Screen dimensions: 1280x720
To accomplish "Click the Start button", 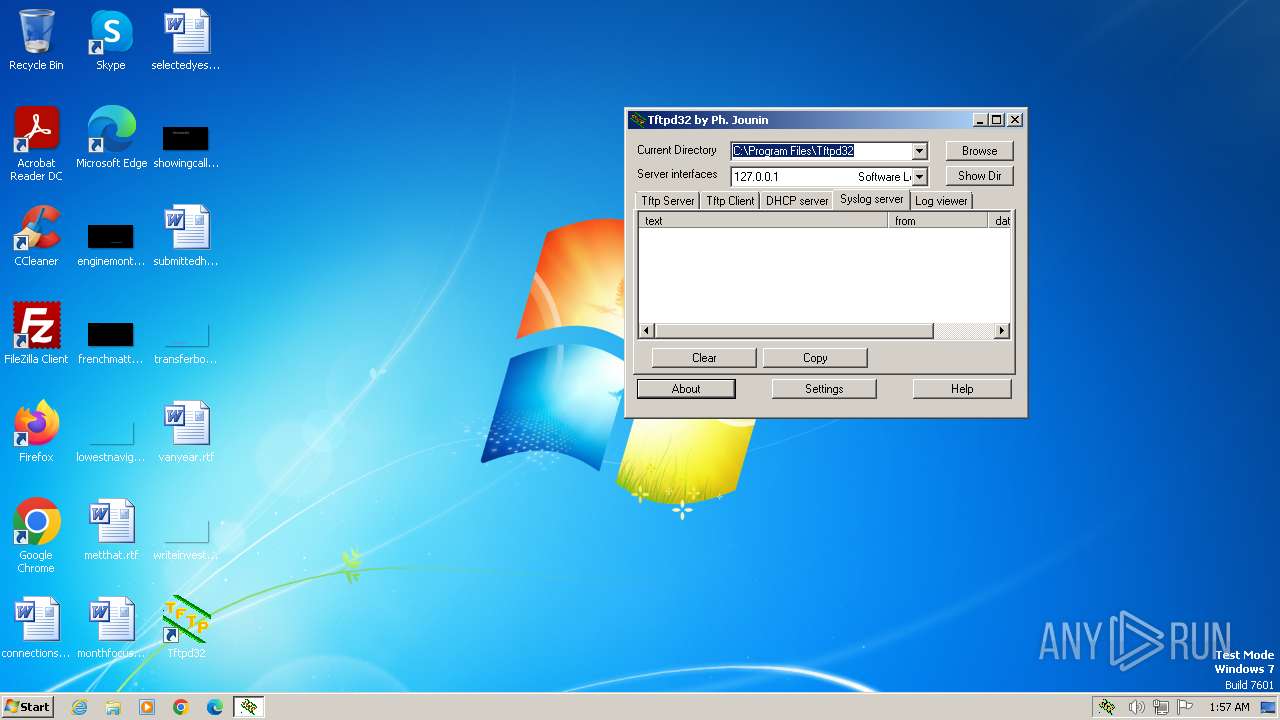I will click(28, 707).
